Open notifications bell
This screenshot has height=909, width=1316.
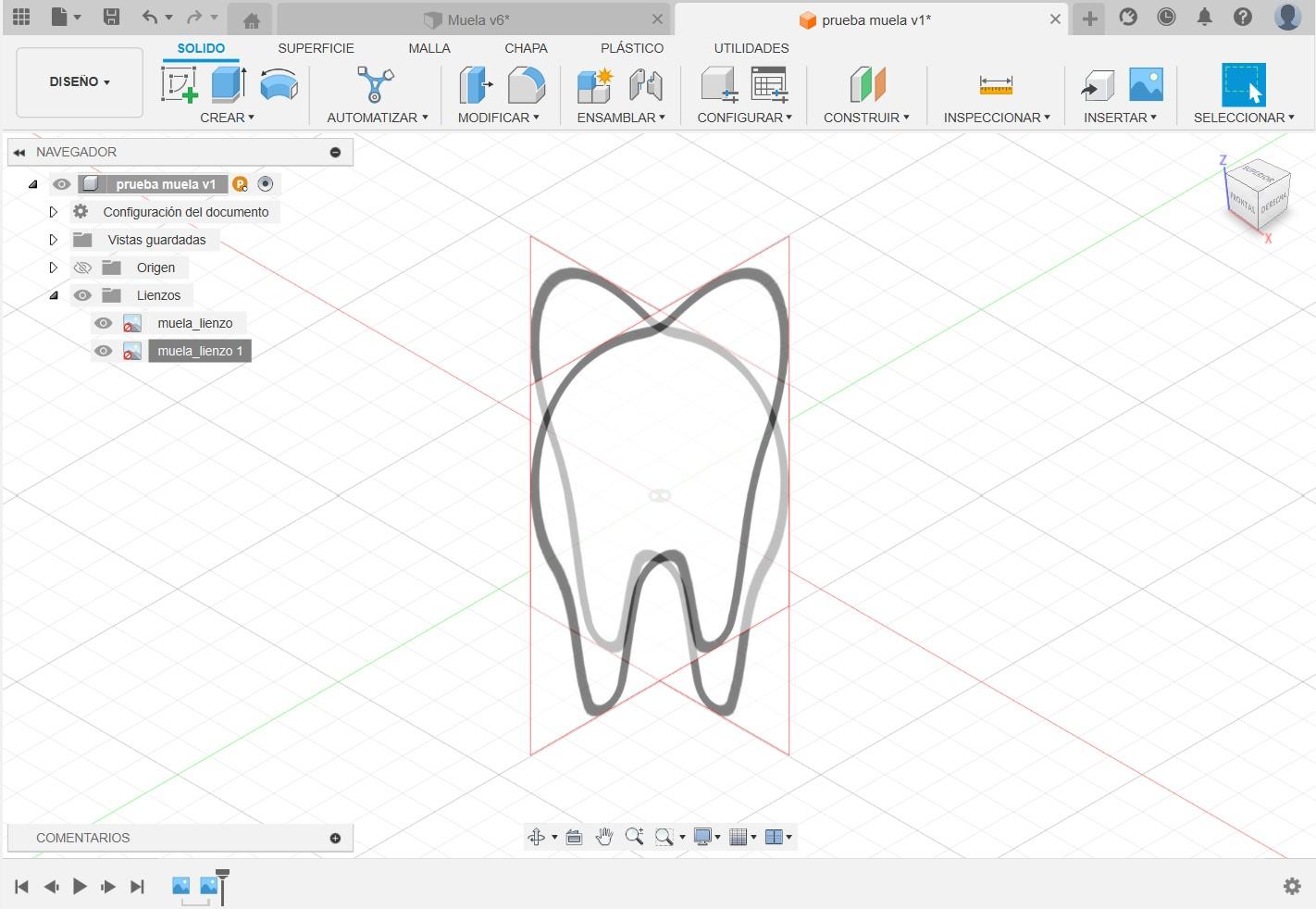pyautogui.click(x=1204, y=17)
